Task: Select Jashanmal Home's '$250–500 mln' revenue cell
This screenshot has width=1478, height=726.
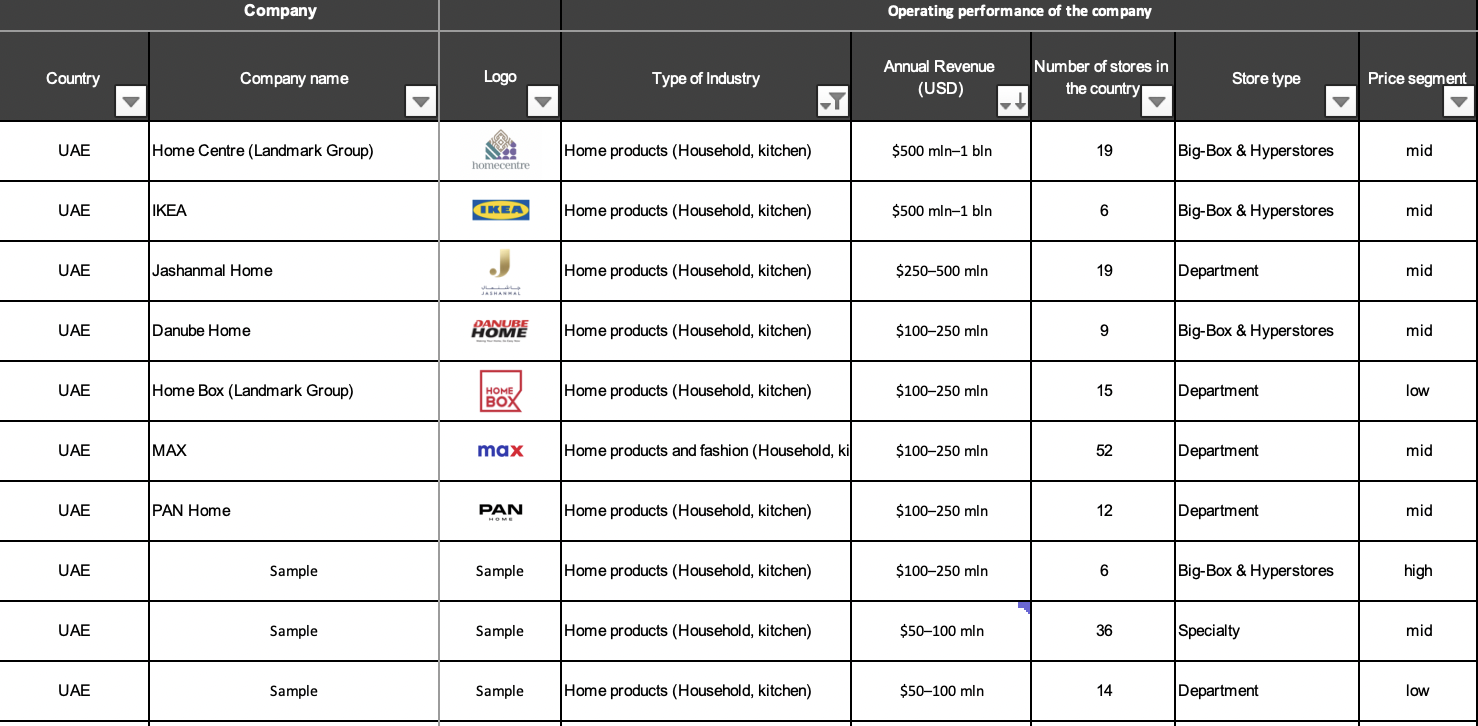Action: point(941,271)
